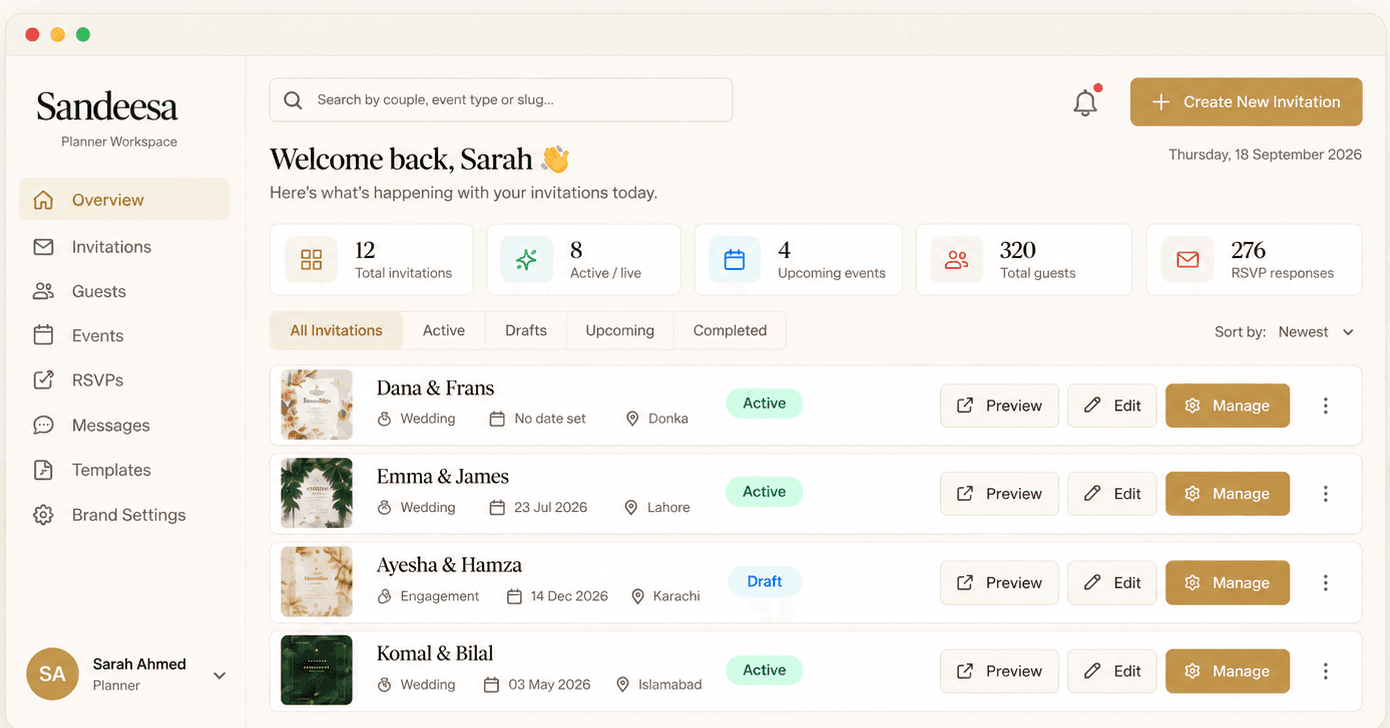Open more options for Dana & Frans
Screen dimensions: 1390x728
(1325, 406)
